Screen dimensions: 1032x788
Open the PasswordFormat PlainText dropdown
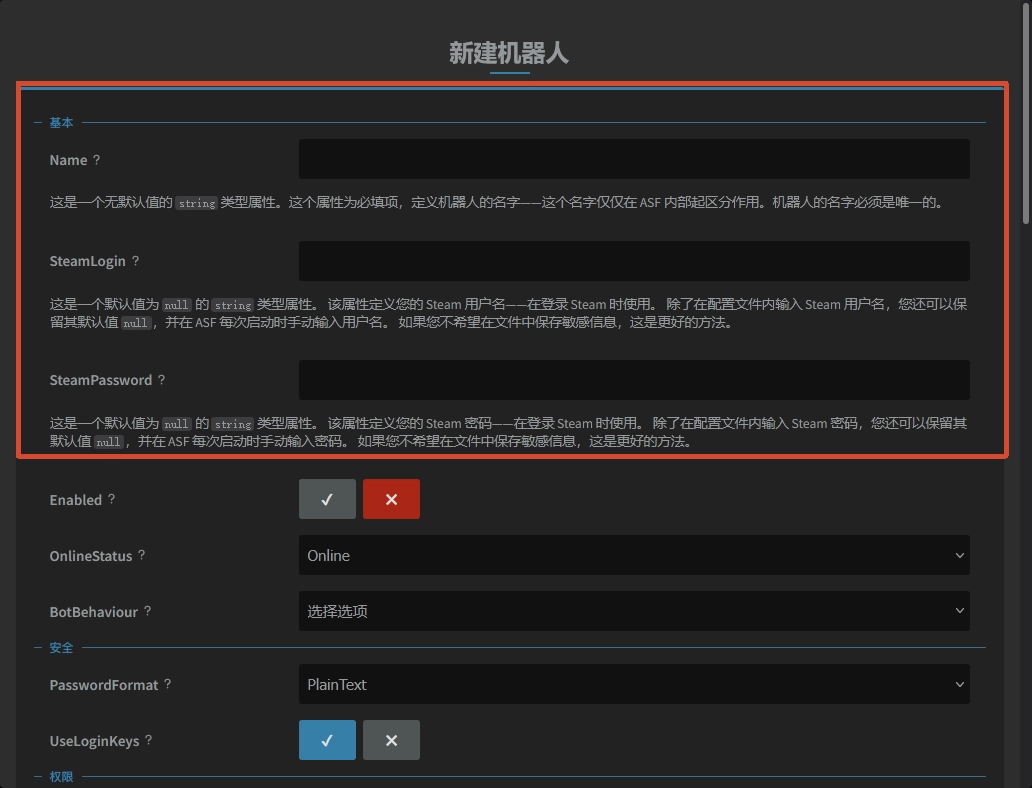[634, 684]
